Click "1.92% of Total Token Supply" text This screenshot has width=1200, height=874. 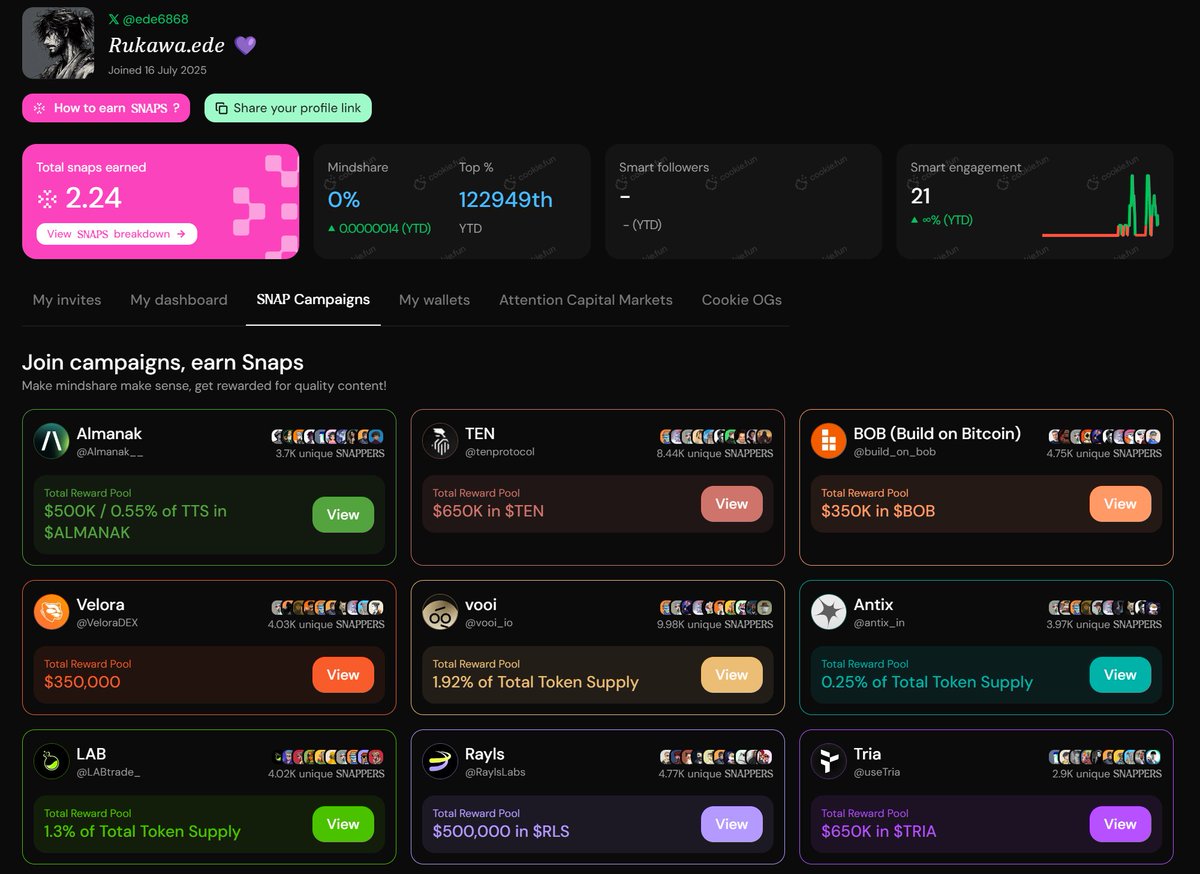tap(535, 682)
